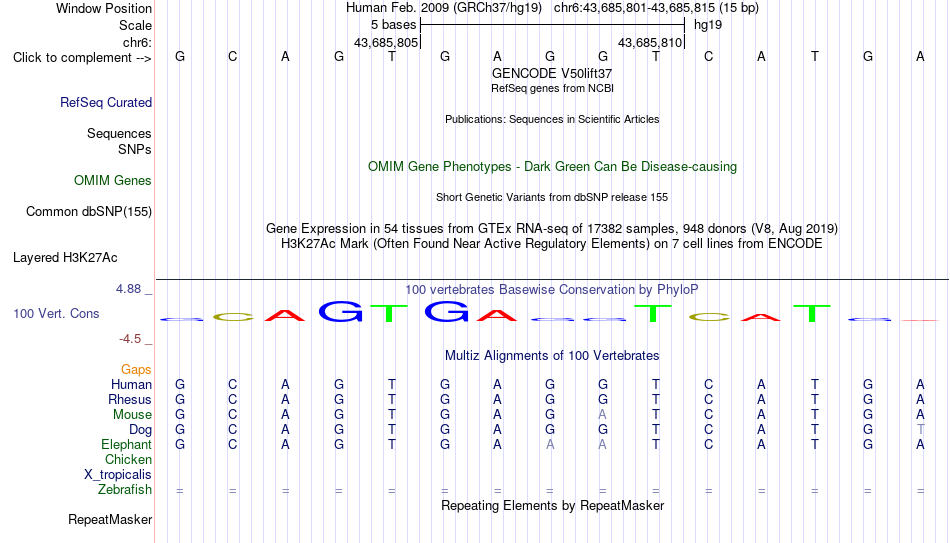The height and width of the screenshot is (543, 950).
Task: Click the 4.88 conservation maximum value
Action: tap(128, 289)
